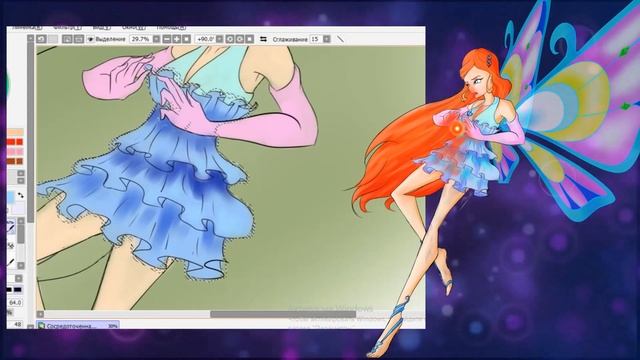The width and height of the screenshot is (640, 360).
Task: Open the Окно menu
Action: pyautogui.click(x=133, y=28)
